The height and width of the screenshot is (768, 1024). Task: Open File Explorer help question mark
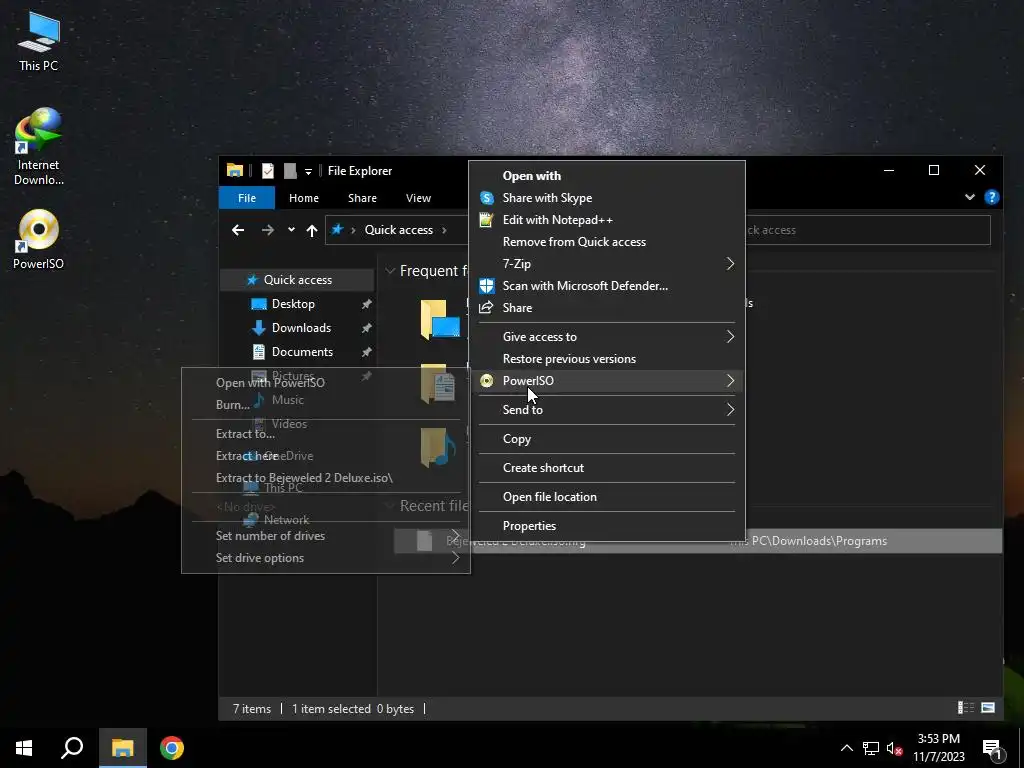[x=991, y=197]
